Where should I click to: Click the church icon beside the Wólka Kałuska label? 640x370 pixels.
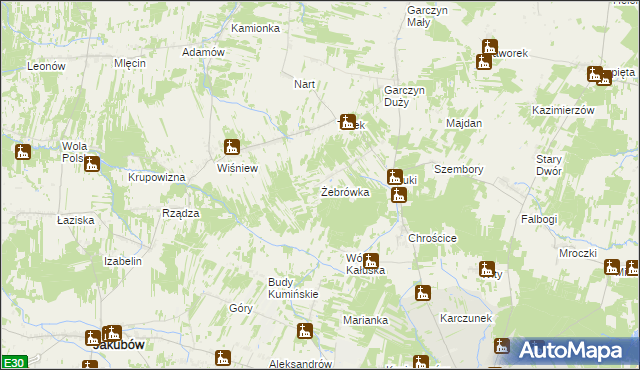pos(371,261)
